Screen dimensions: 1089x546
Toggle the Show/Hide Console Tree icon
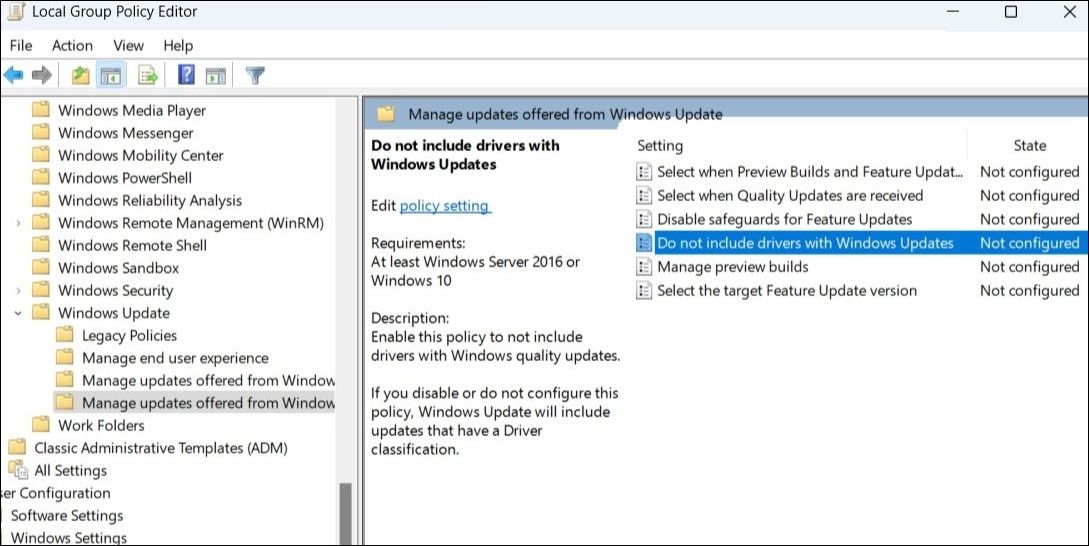coord(110,75)
